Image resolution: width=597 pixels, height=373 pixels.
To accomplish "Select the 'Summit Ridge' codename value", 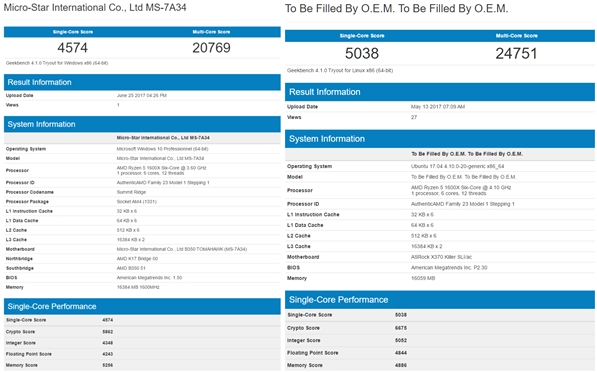I will point(131,192).
